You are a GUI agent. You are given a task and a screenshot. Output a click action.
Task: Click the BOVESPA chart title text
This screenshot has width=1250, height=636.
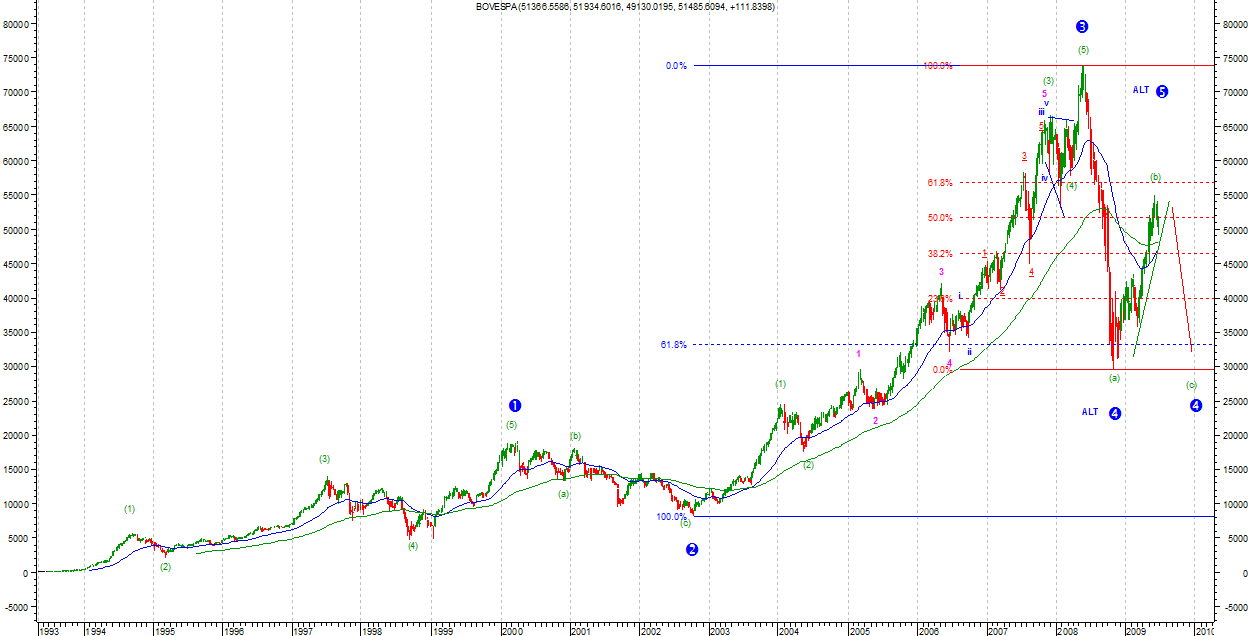click(625, 7)
